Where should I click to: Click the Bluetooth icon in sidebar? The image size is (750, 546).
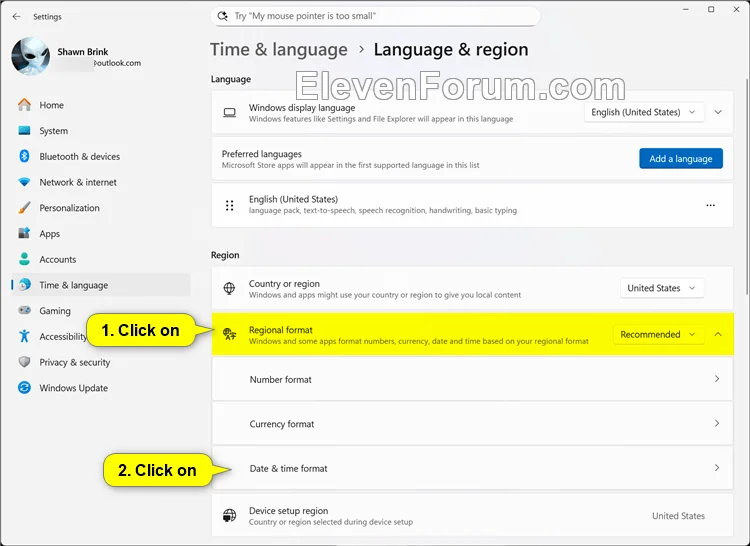[24, 156]
